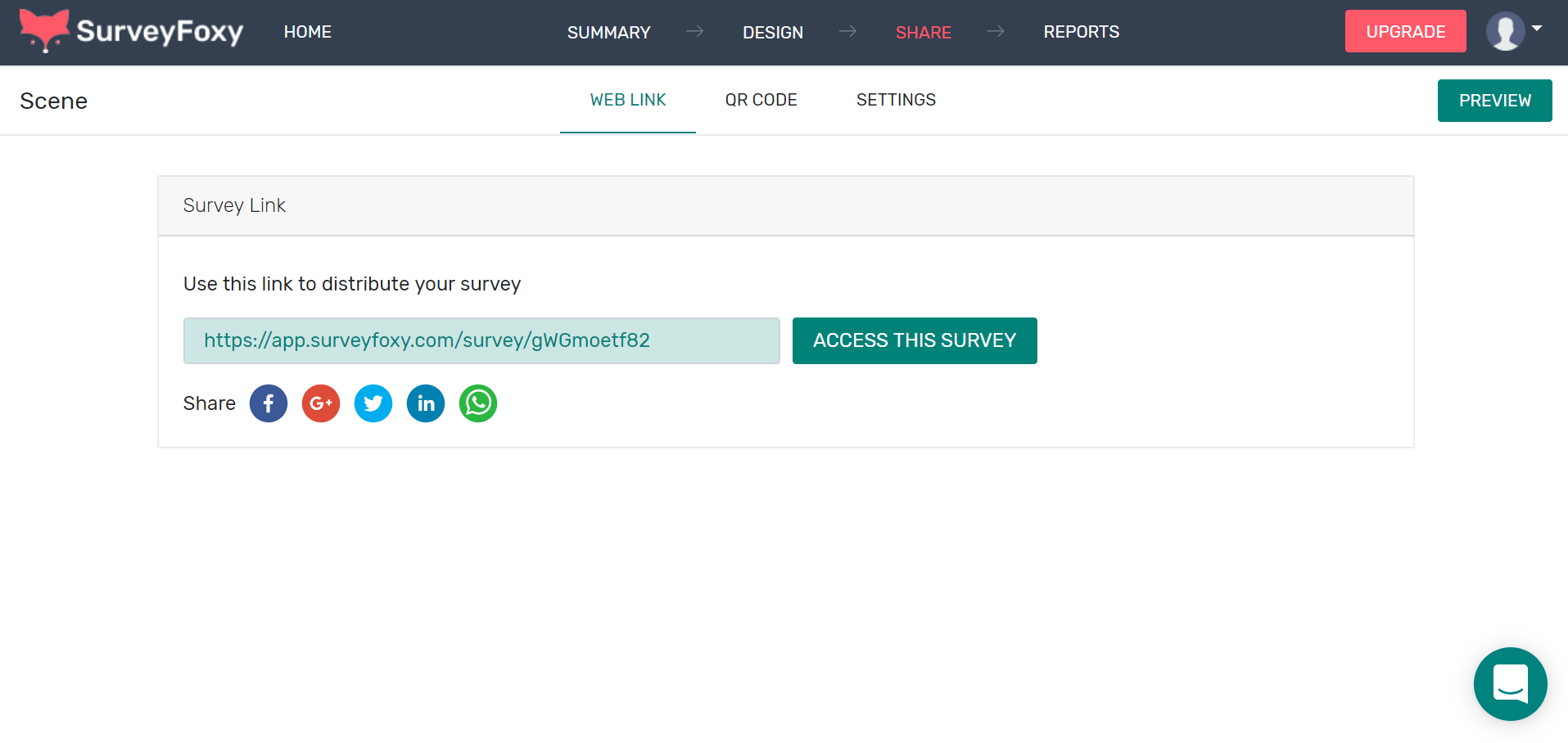Go to HOME in the navigation bar
This screenshot has height=743, width=1568.
coord(307,32)
